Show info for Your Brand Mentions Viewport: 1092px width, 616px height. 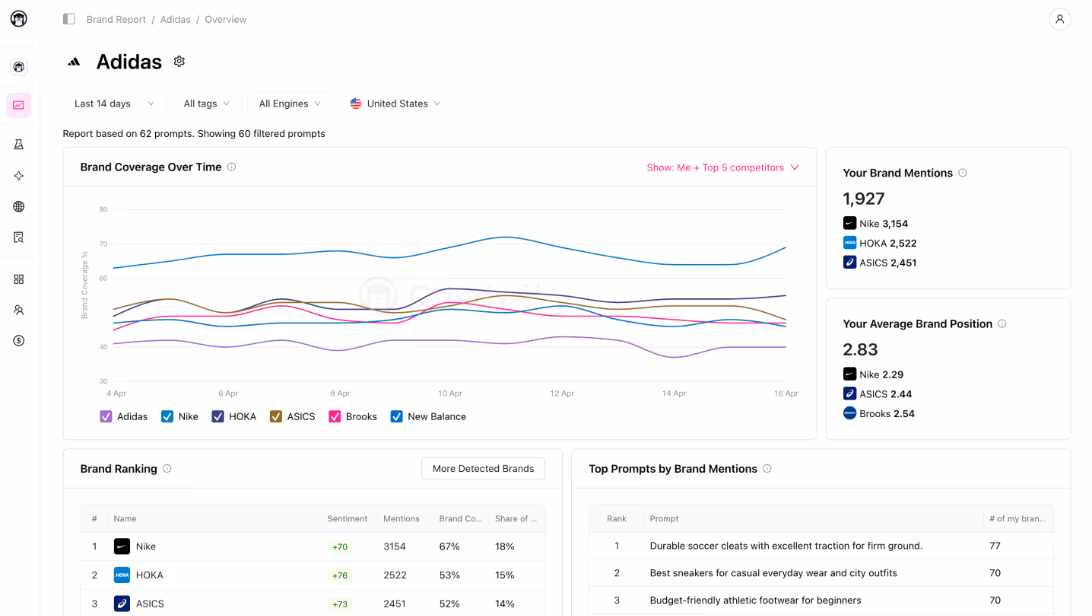[x=962, y=173]
